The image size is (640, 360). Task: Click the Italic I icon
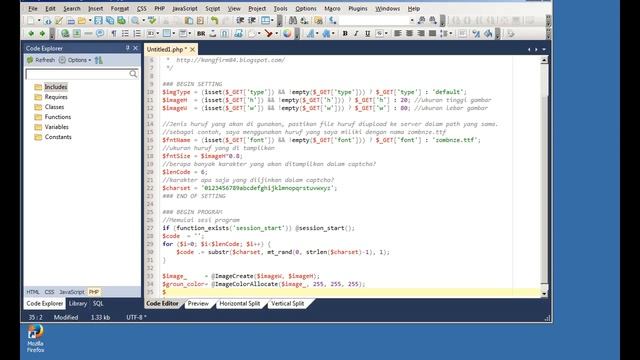click(356, 33)
